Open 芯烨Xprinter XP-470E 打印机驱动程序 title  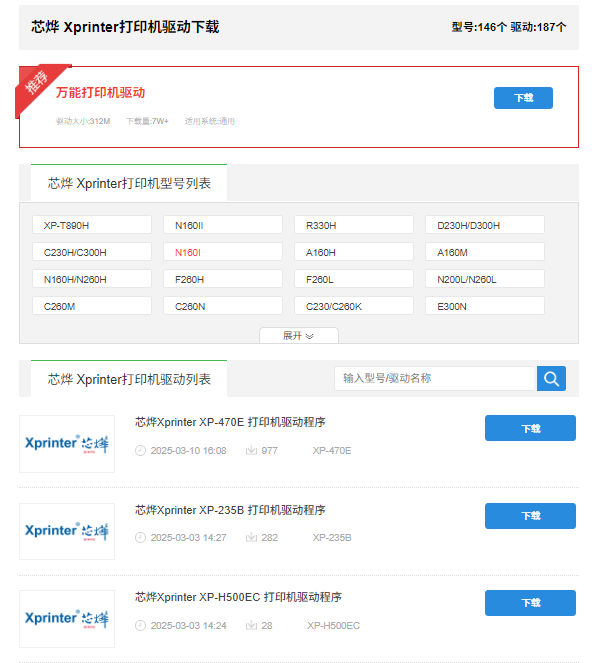coord(230,422)
